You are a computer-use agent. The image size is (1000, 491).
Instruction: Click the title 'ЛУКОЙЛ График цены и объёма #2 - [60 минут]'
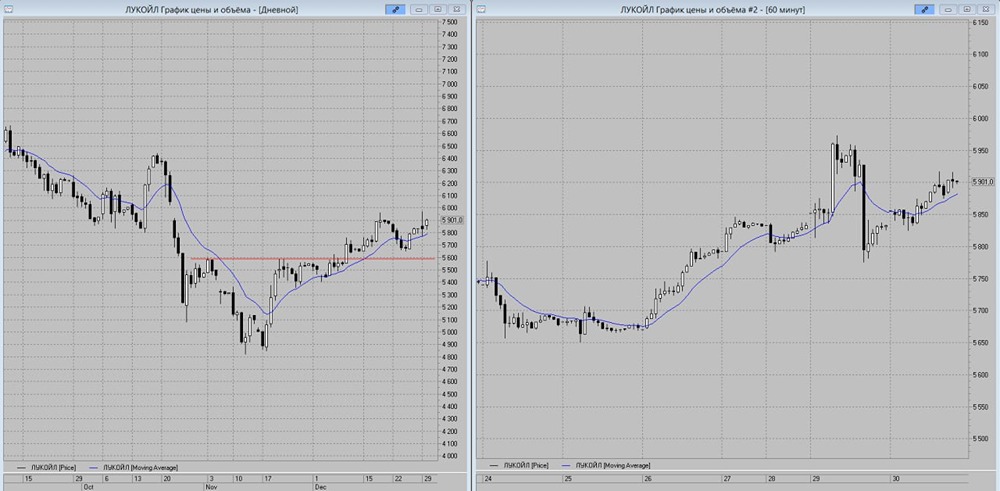click(x=712, y=10)
